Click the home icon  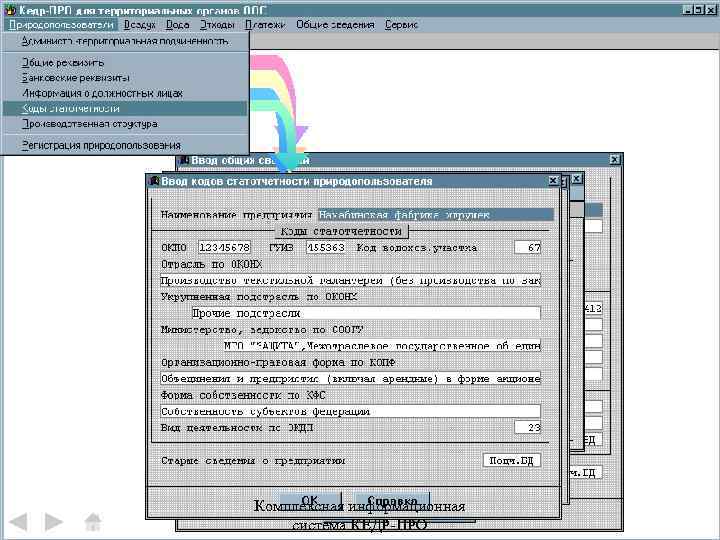(x=93, y=522)
